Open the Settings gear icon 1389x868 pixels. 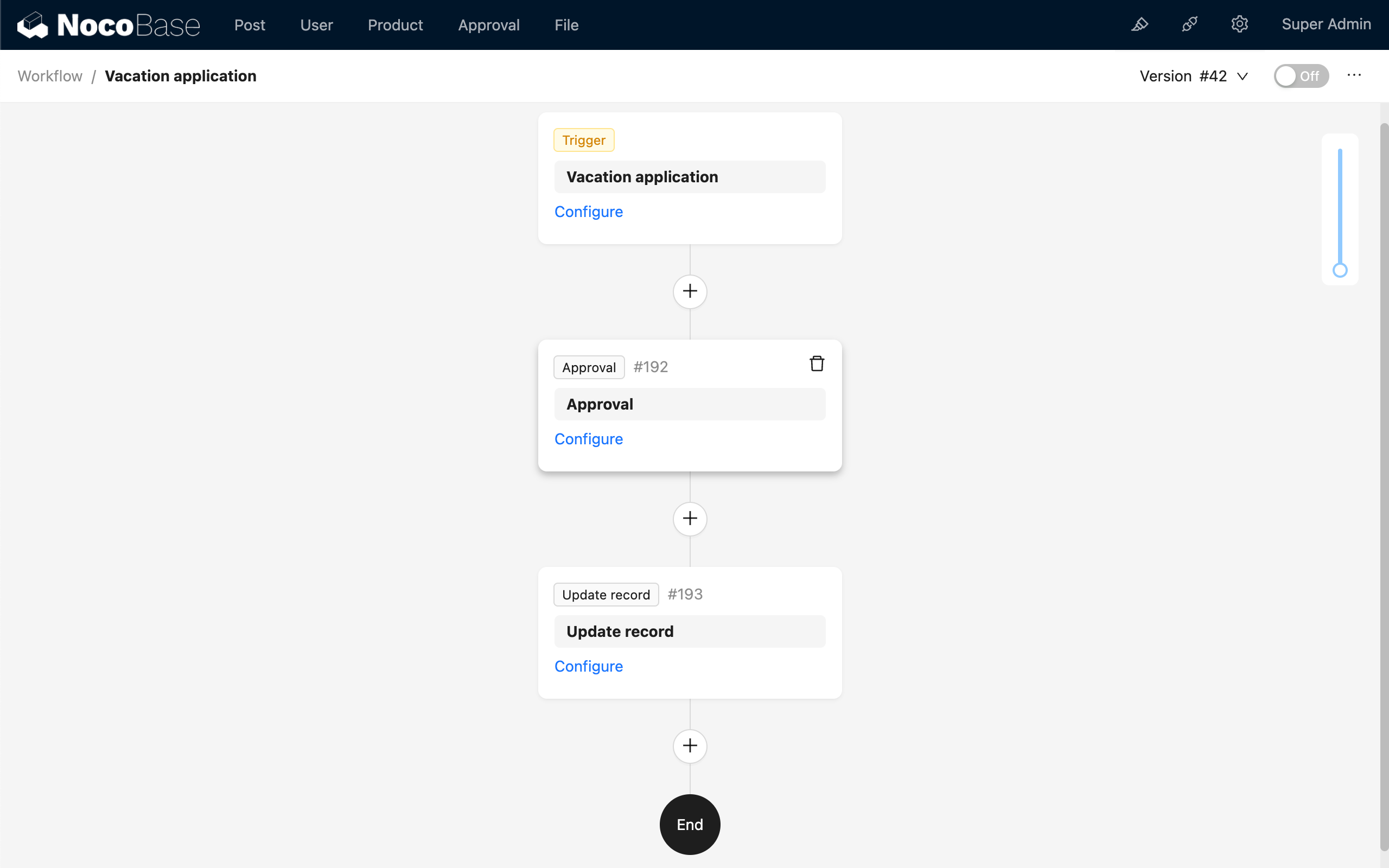[x=1239, y=25]
